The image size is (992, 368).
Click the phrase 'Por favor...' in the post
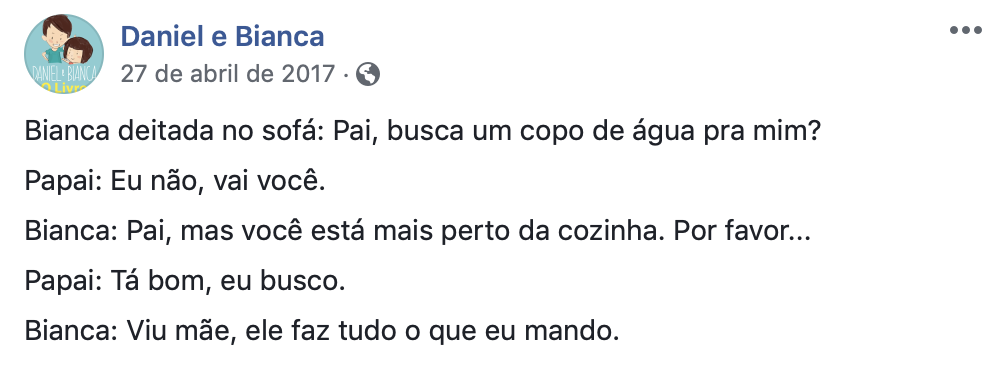click(x=742, y=231)
